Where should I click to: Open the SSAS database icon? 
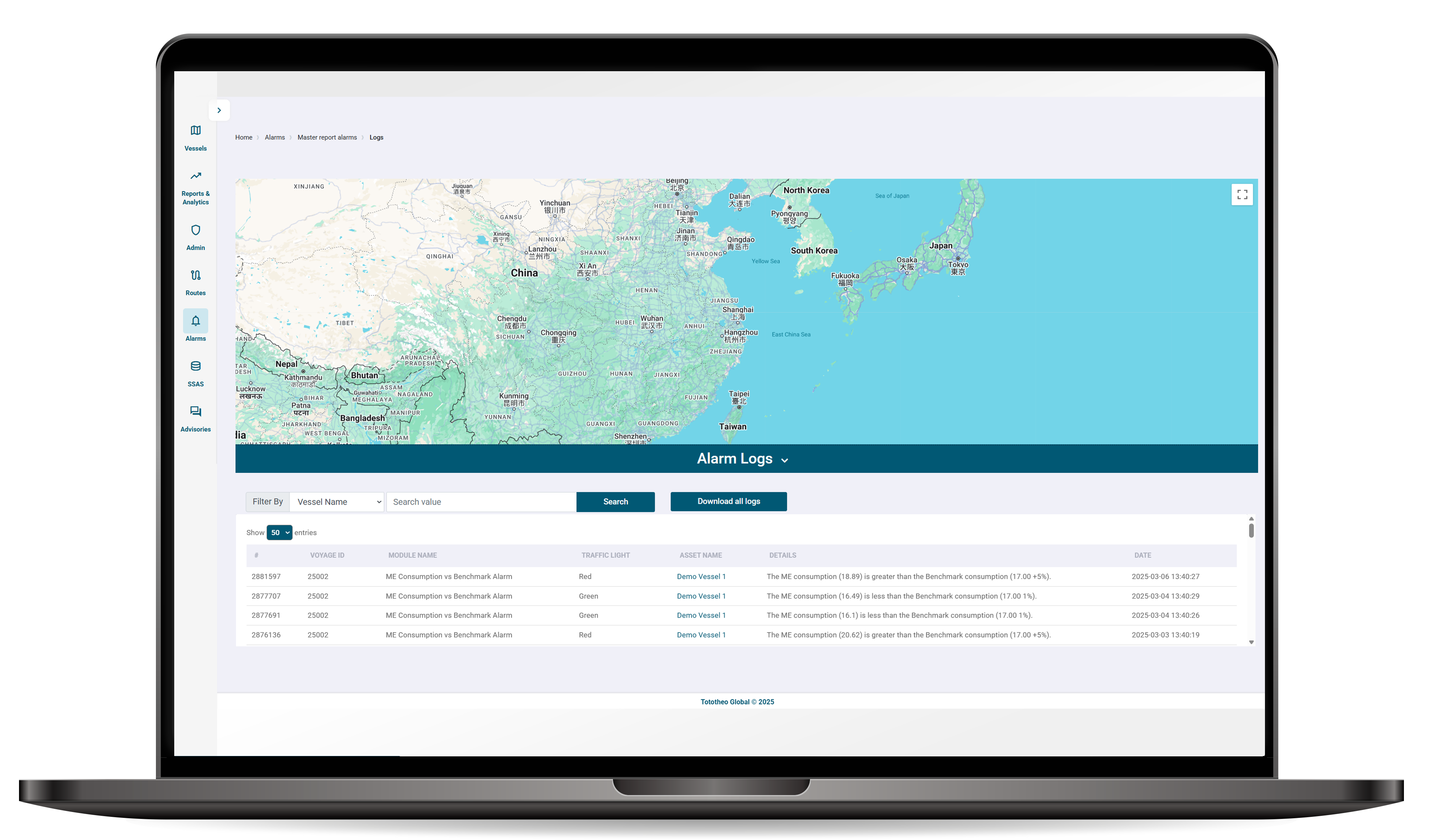[195, 366]
